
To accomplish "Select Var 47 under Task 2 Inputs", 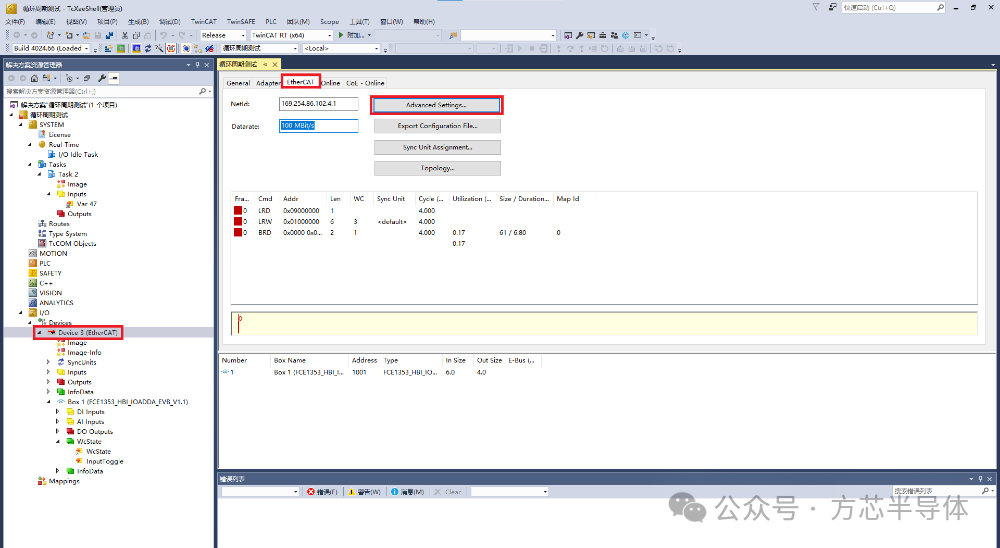I will point(86,204).
